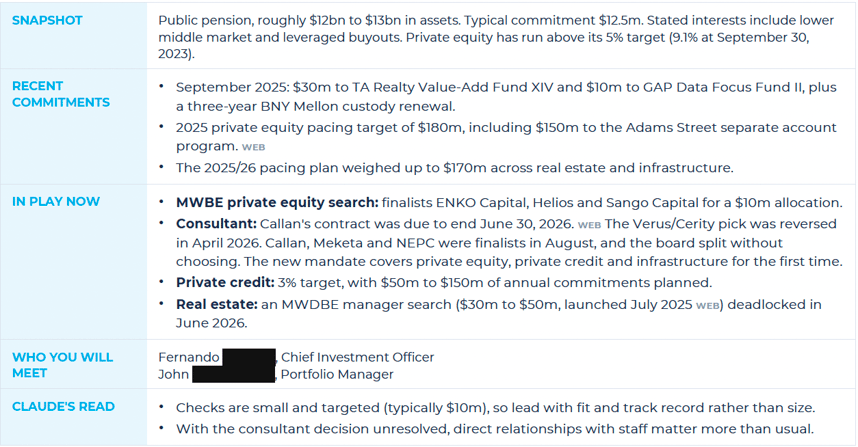Click the Chief Investment Officer title
Image resolution: width=858 pixels, height=447 pixels.
pos(357,357)
